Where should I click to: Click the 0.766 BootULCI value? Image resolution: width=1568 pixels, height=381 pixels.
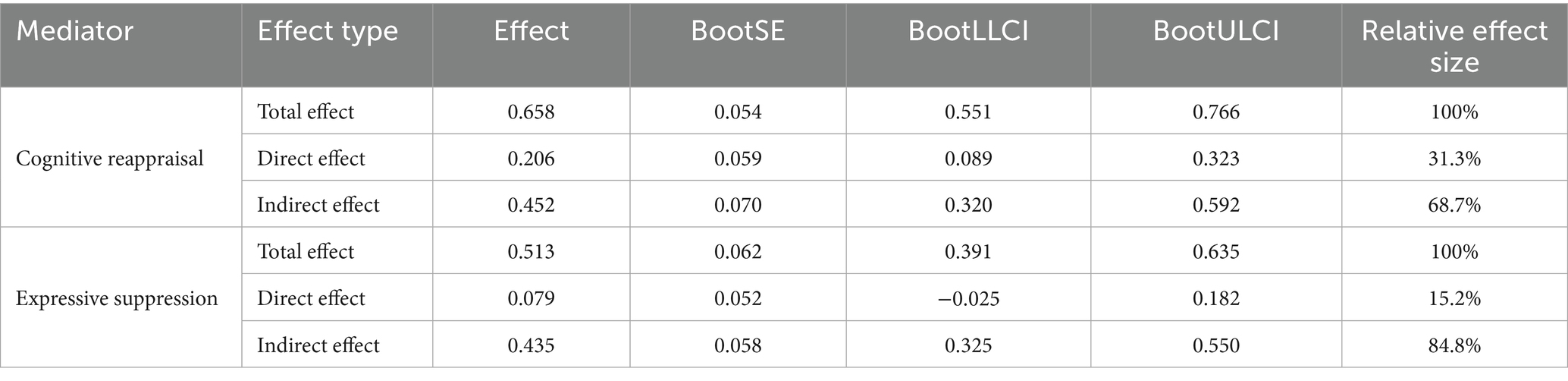coord(1215,112)
